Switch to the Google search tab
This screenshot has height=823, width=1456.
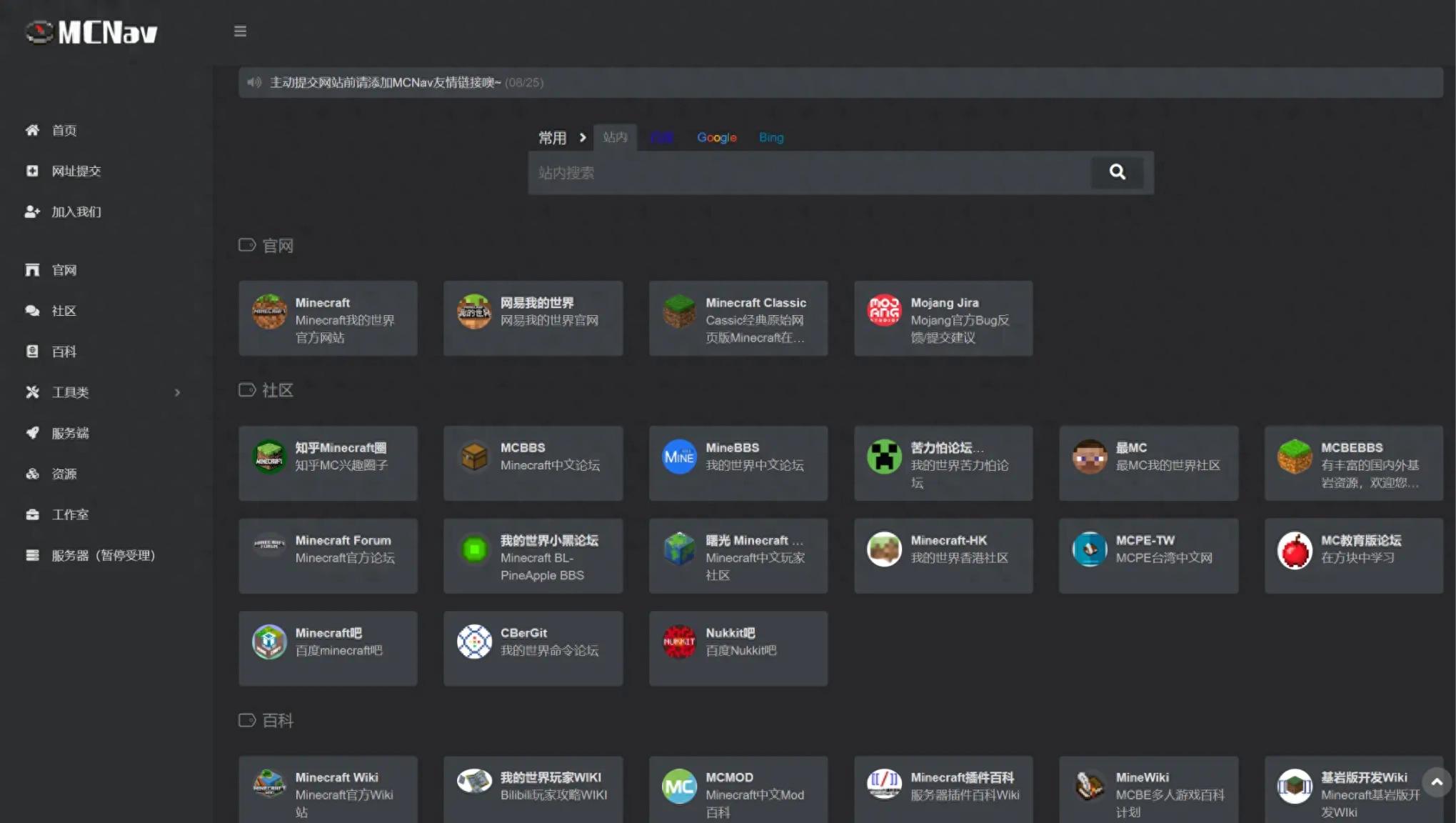point(716,137)
